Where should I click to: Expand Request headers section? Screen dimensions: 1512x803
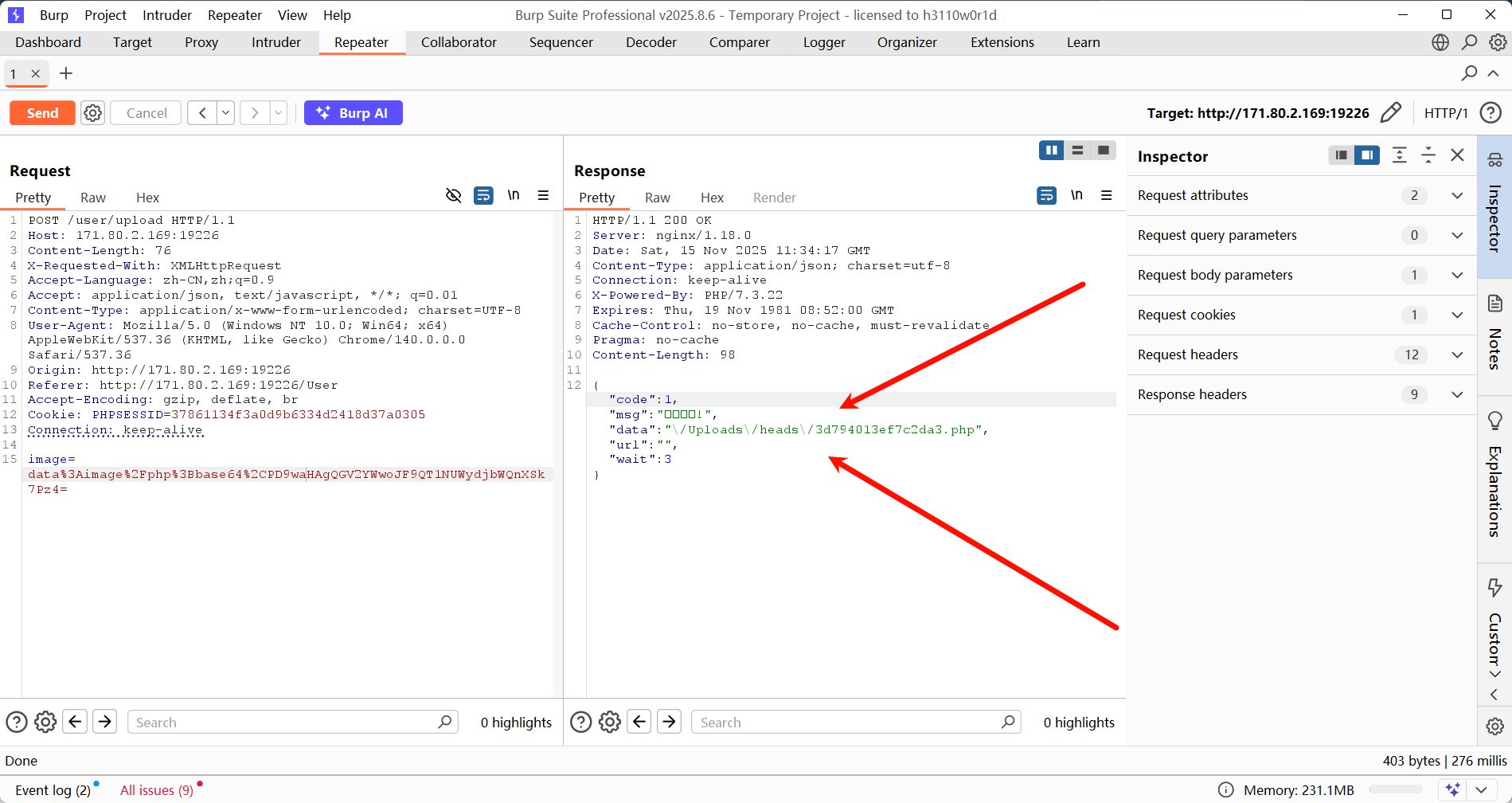click(1302, 354)
